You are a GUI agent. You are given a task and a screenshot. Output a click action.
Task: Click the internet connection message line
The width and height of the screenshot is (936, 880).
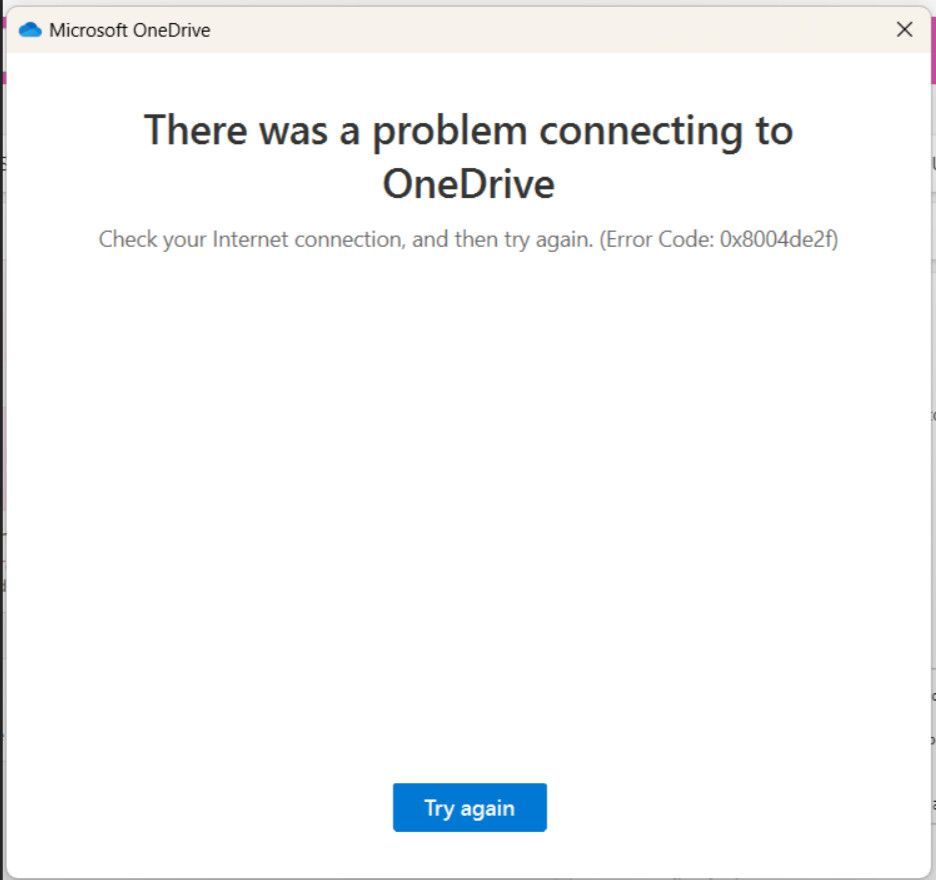tap(469, 239)
